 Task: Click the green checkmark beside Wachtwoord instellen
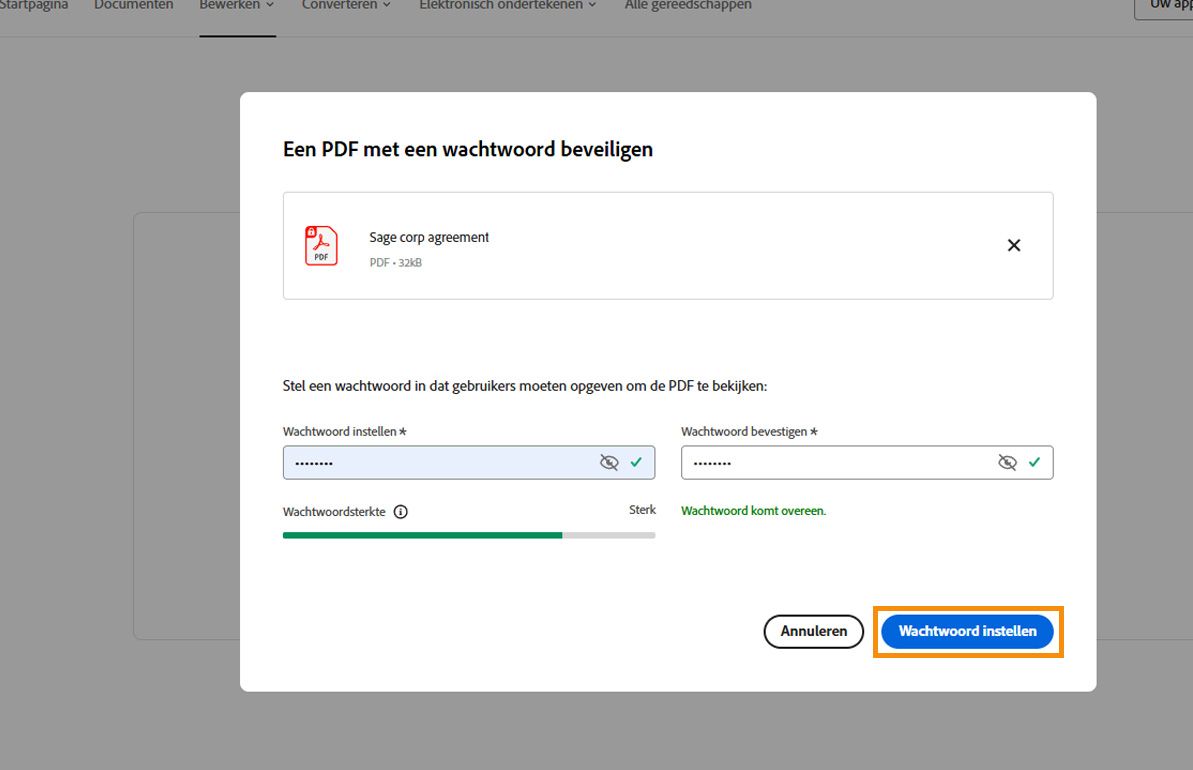636,462
